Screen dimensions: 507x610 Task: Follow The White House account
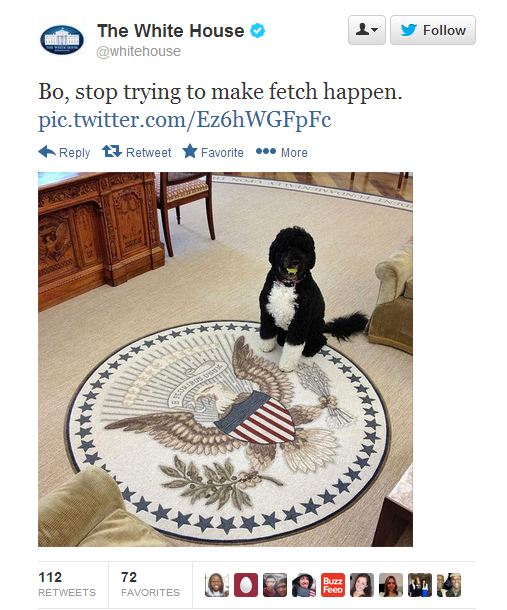(x=433, y=30)
